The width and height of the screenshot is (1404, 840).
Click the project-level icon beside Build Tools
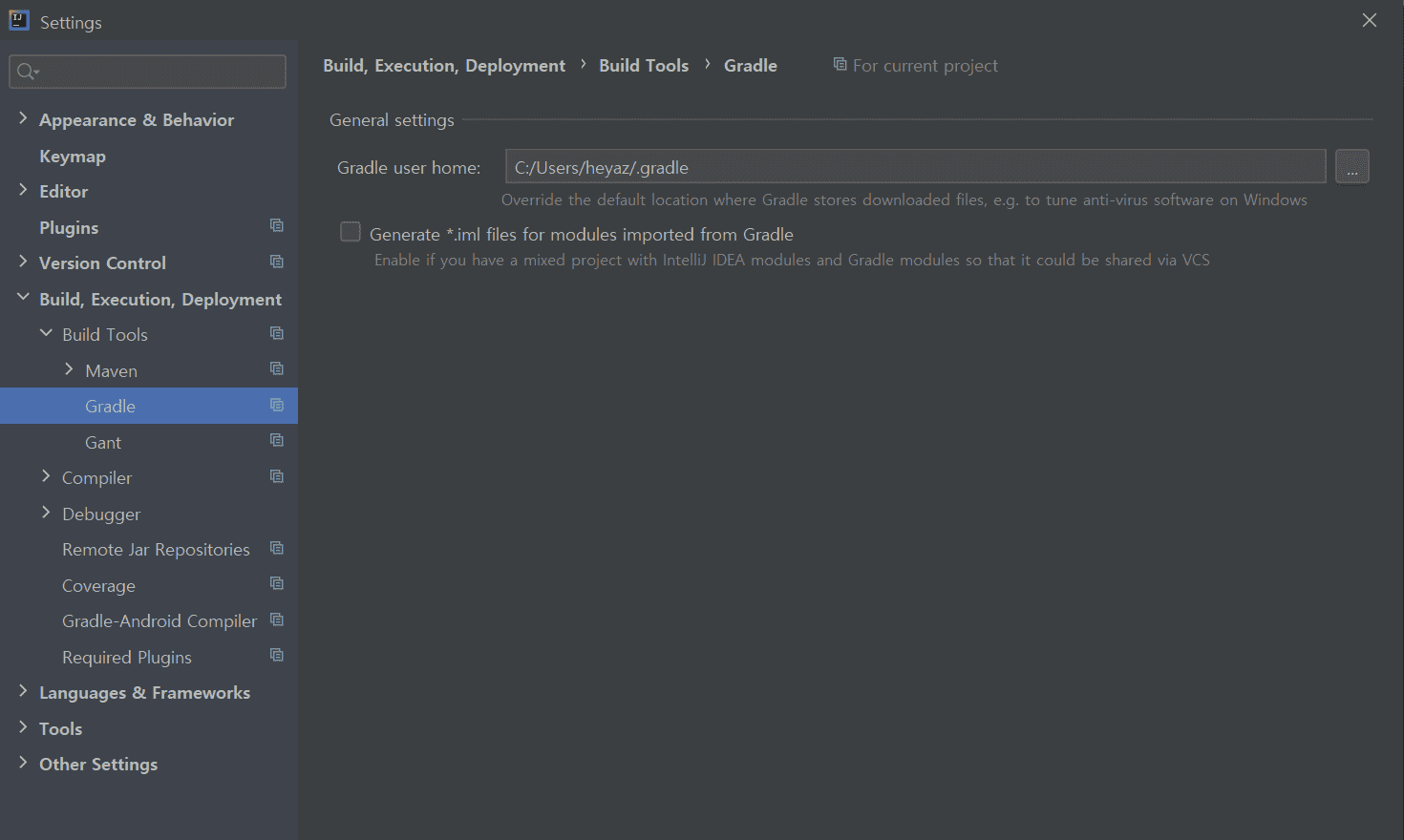277,333
